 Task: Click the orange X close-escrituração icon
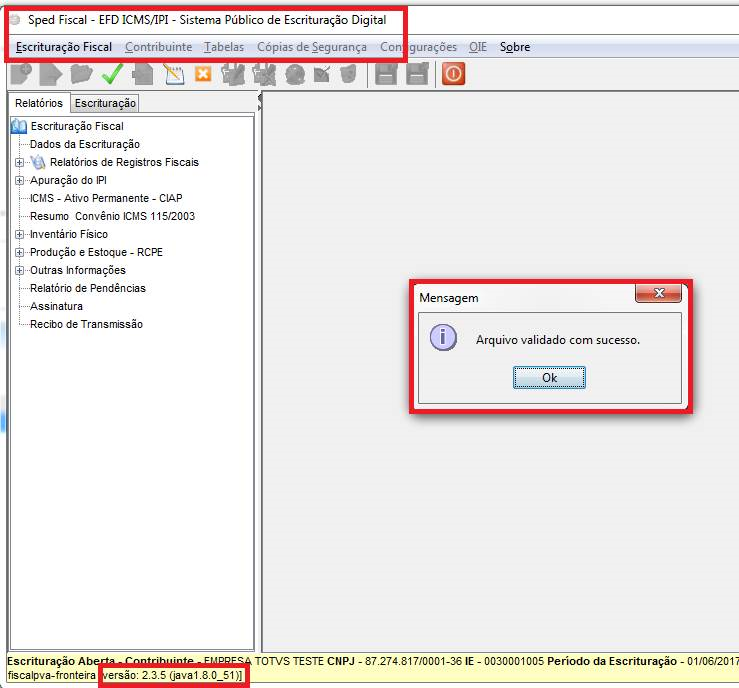point(203,74)
